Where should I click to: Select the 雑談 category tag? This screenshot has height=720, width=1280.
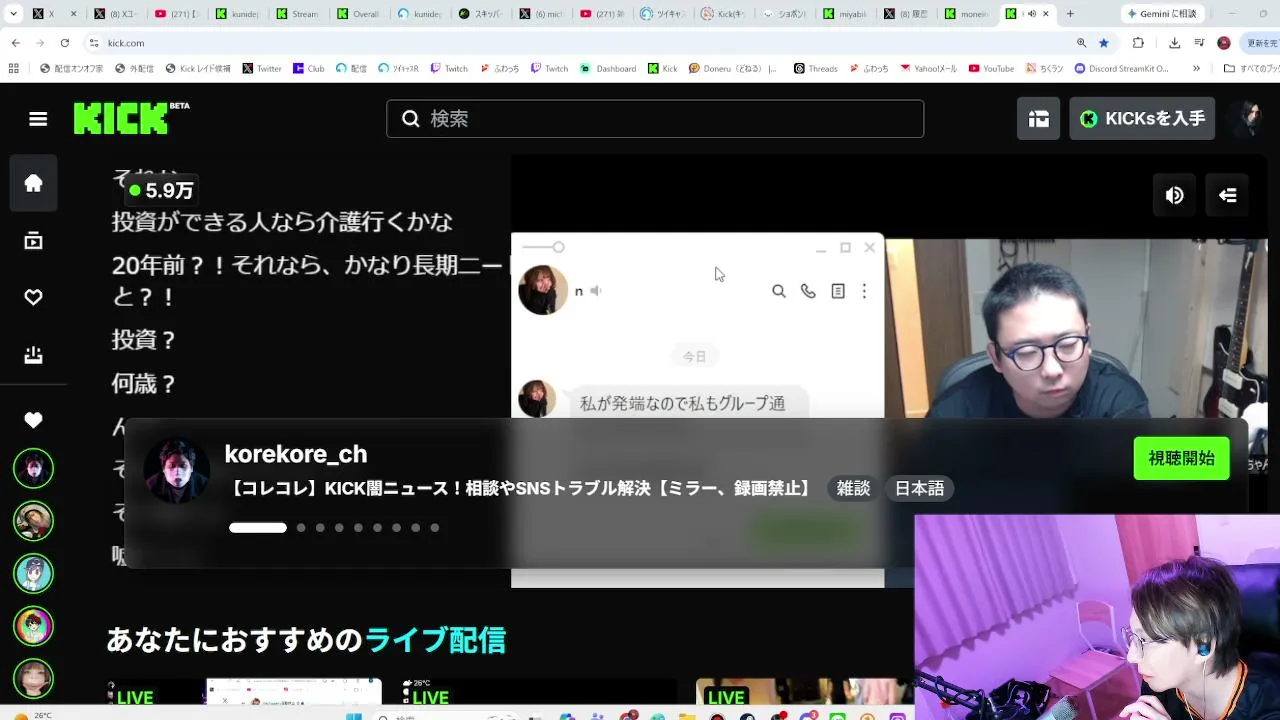coord(853,489)
